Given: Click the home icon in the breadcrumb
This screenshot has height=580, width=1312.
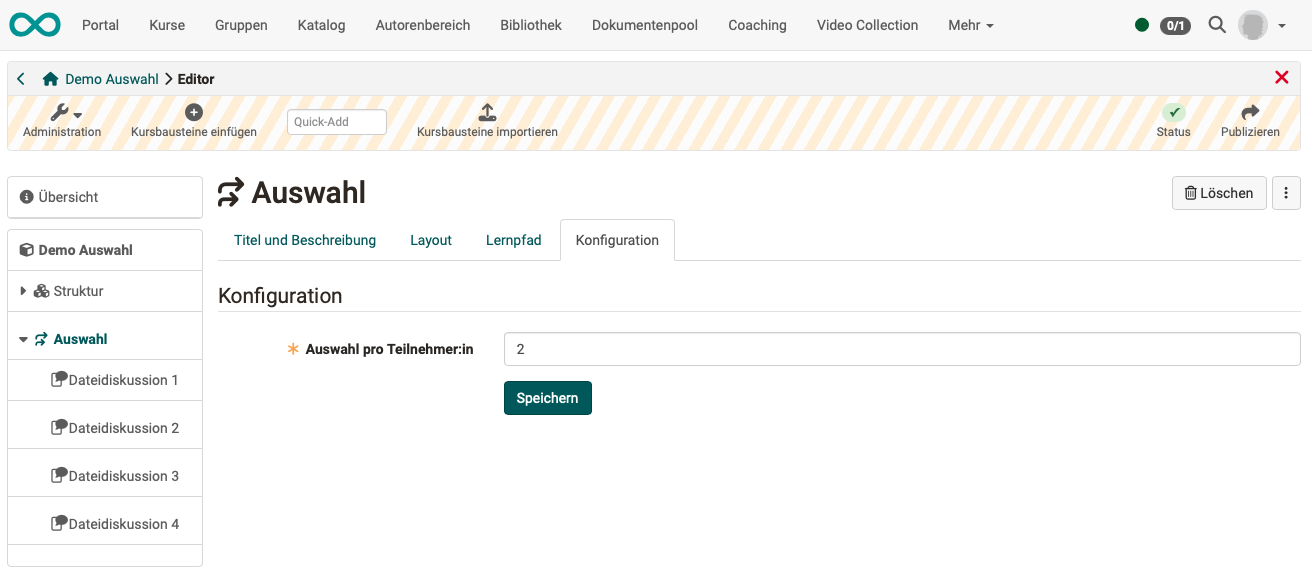Looking at the screenshot, I should tap(49, 78).
